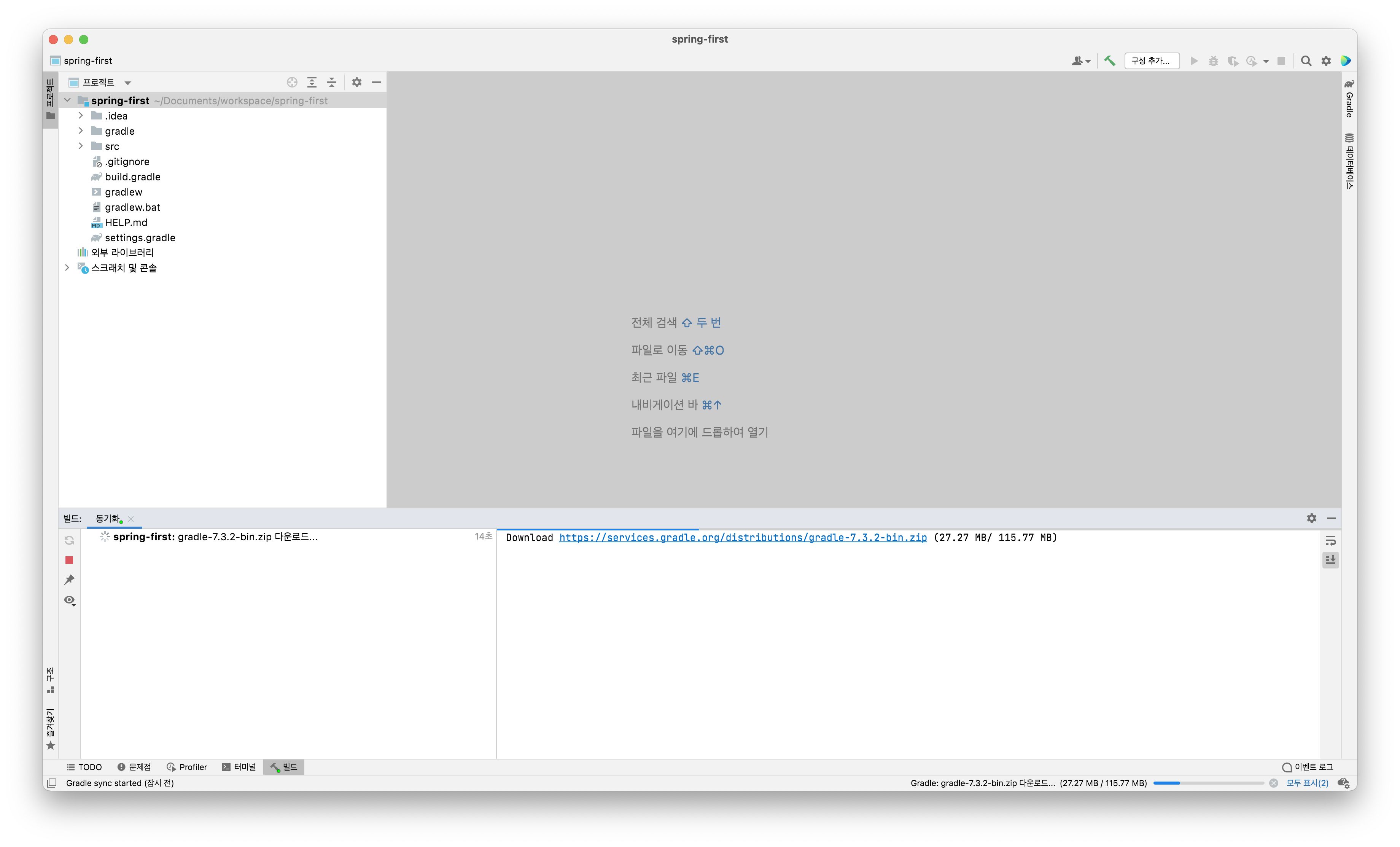Collapse all items in project tree

[332, 83]
